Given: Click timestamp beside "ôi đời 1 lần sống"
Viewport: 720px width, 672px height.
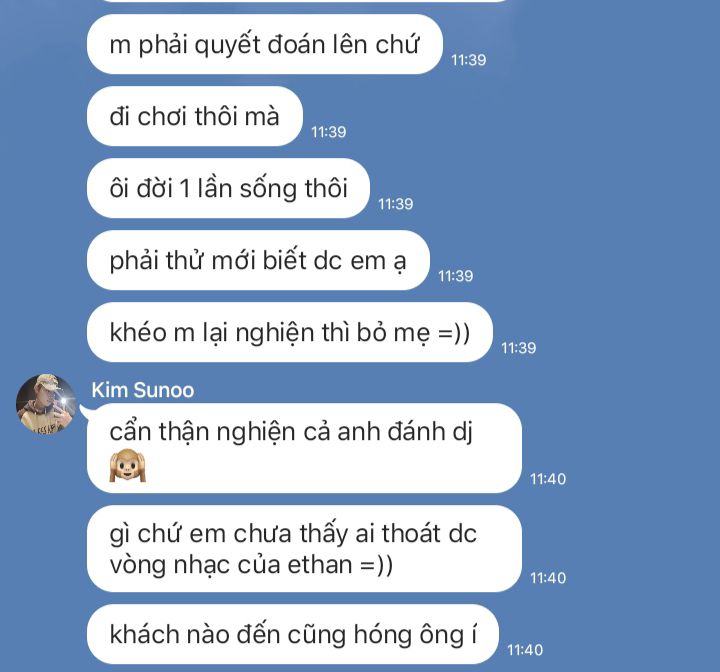Looking at the screenshot, I should coord(395,204).
